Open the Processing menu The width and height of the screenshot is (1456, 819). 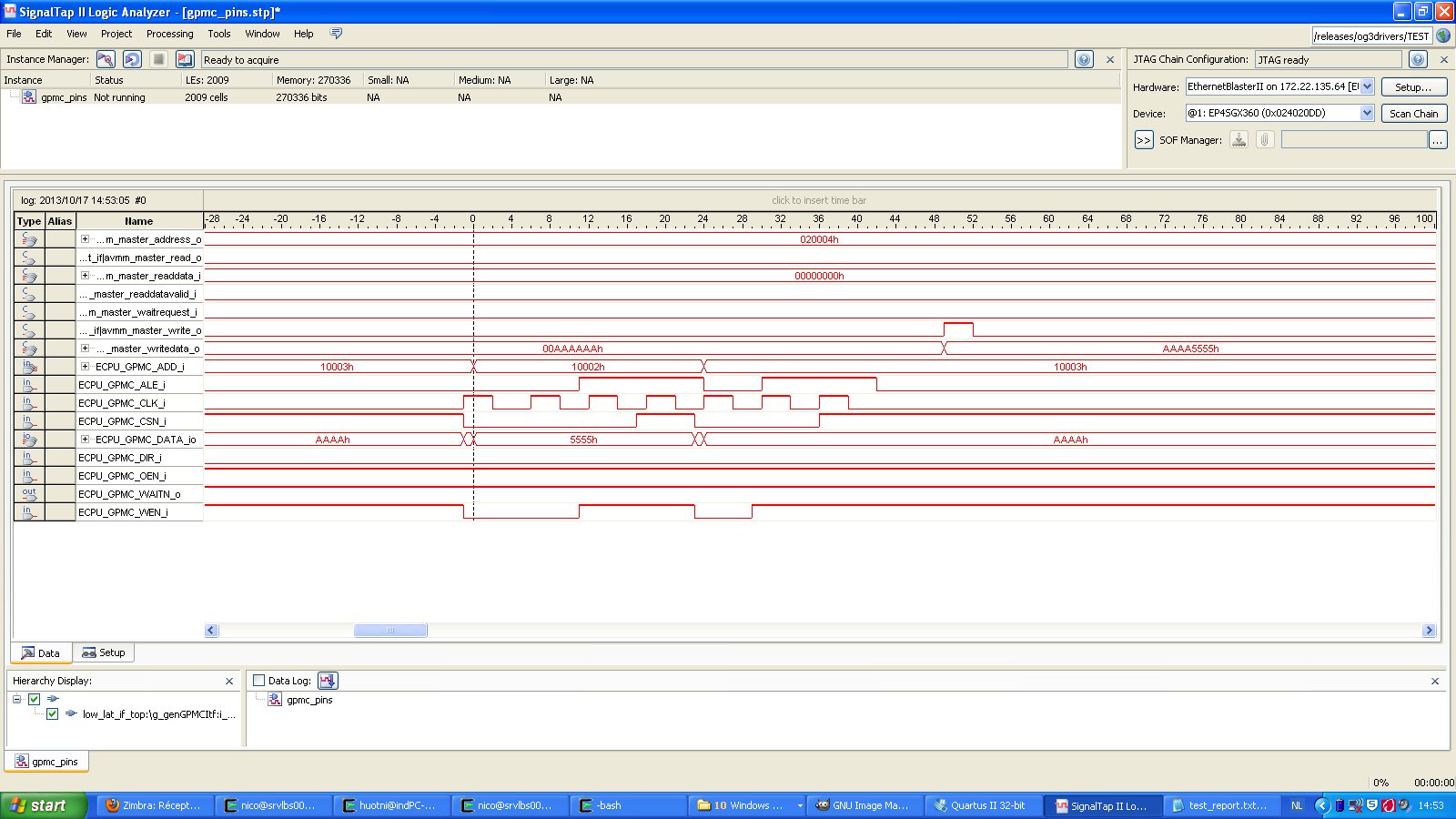click(169, 34)
